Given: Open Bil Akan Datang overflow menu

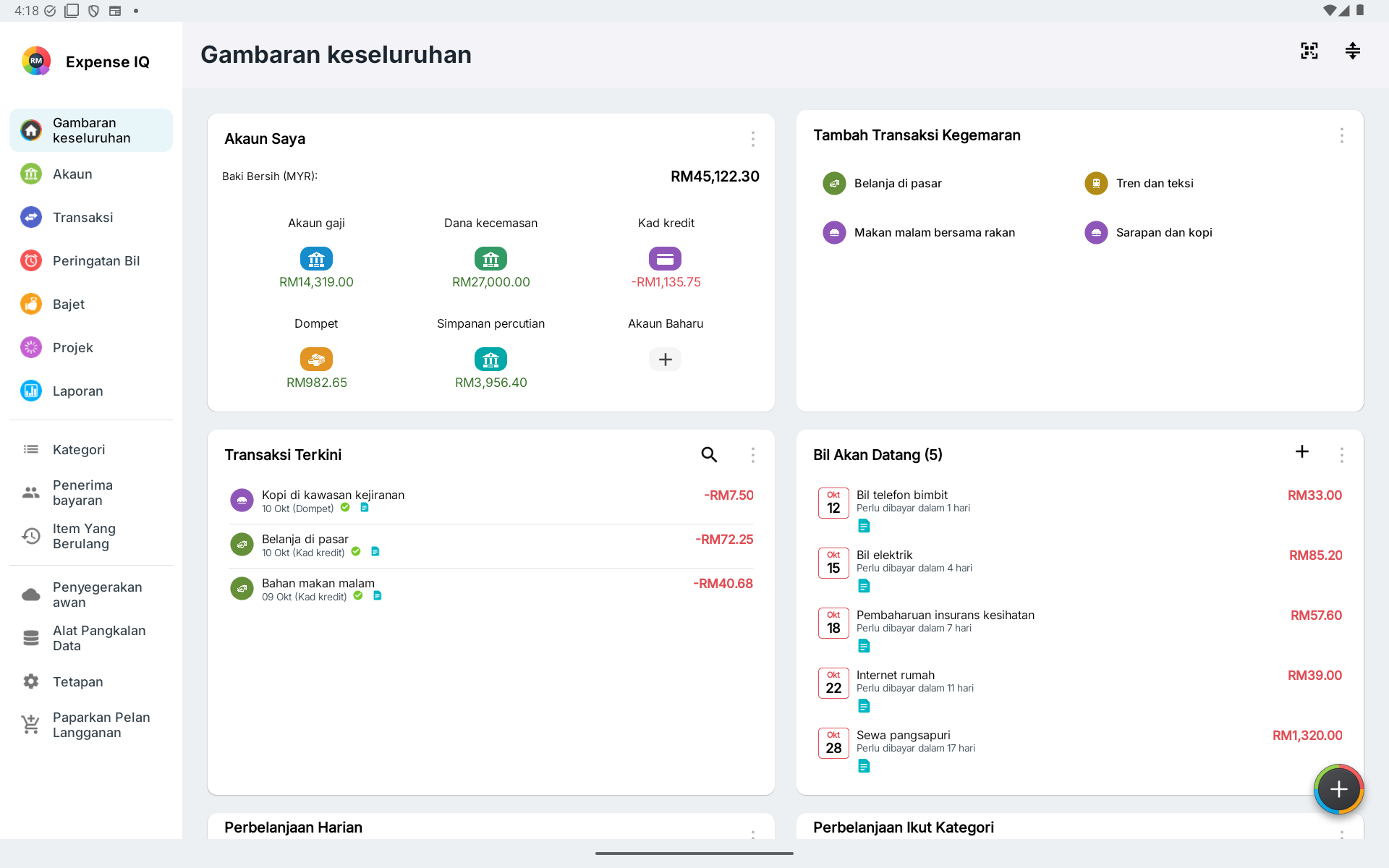Looking at the screenshot, I should click(1341, 455).
